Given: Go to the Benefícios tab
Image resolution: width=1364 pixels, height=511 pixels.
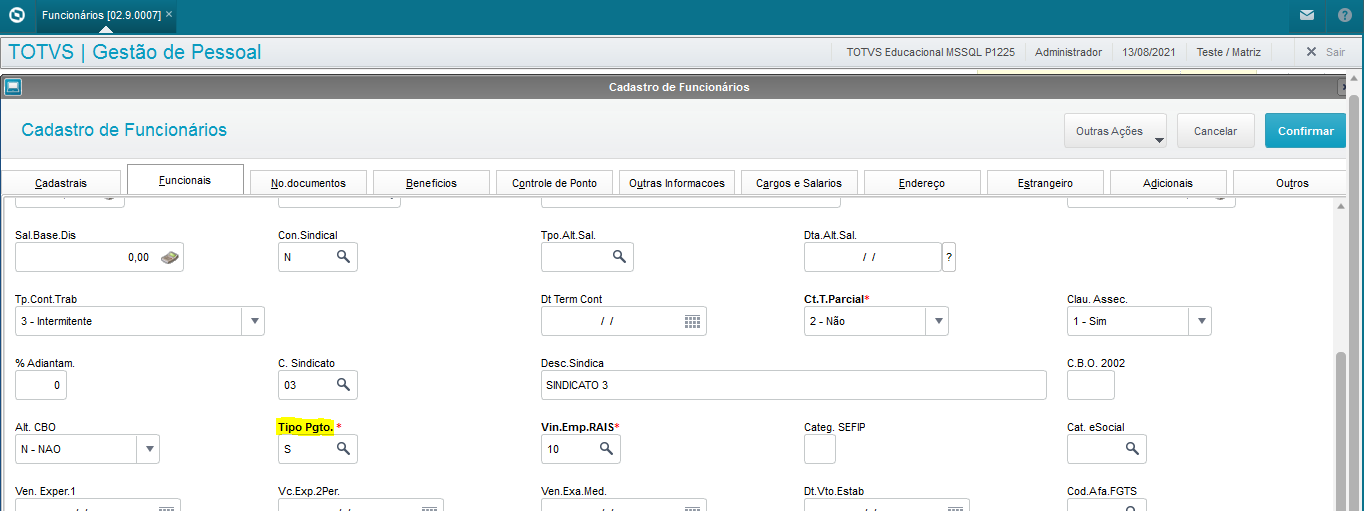Looking at the screenshot, I should click(x=431, y=183).
